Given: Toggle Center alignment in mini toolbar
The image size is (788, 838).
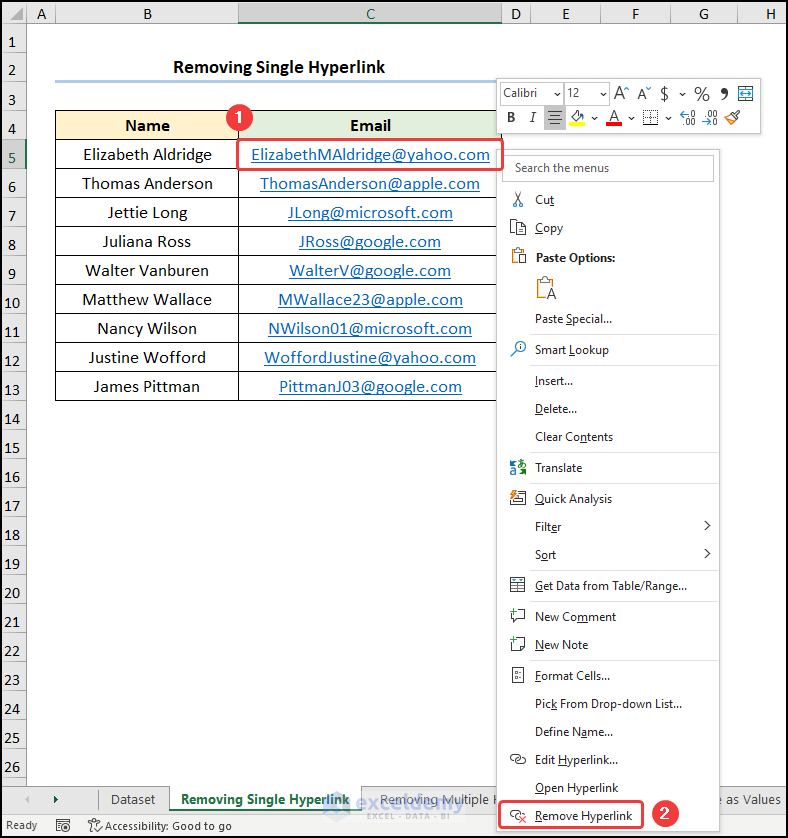Looking at the screenshot, I should [x=555, y=118].
